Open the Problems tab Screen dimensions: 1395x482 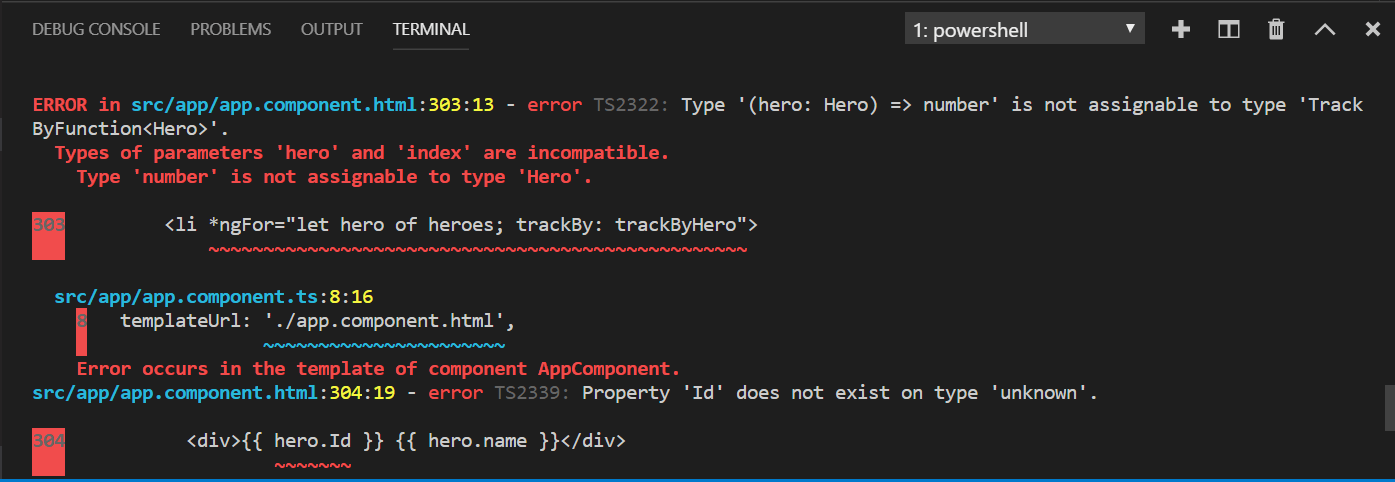click(230, 29)
